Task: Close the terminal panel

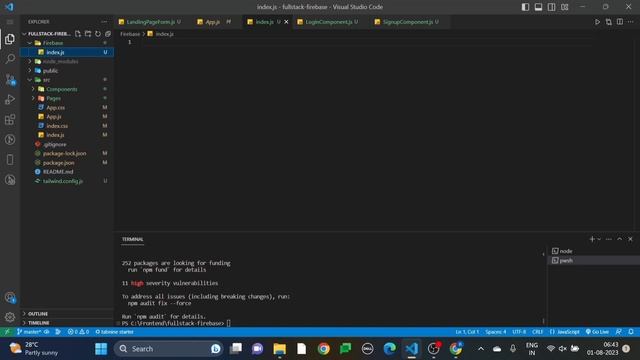Action: [x=630, y=239]
